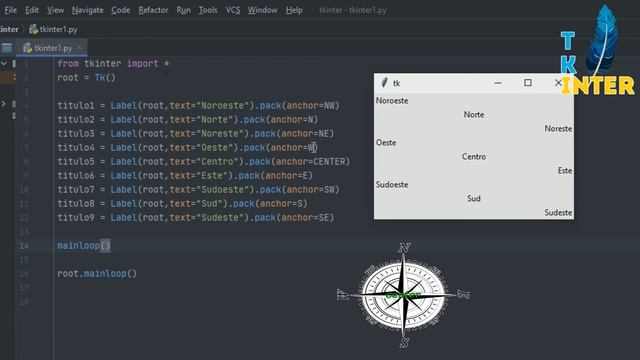Open the VCS menu

(233, 10)
